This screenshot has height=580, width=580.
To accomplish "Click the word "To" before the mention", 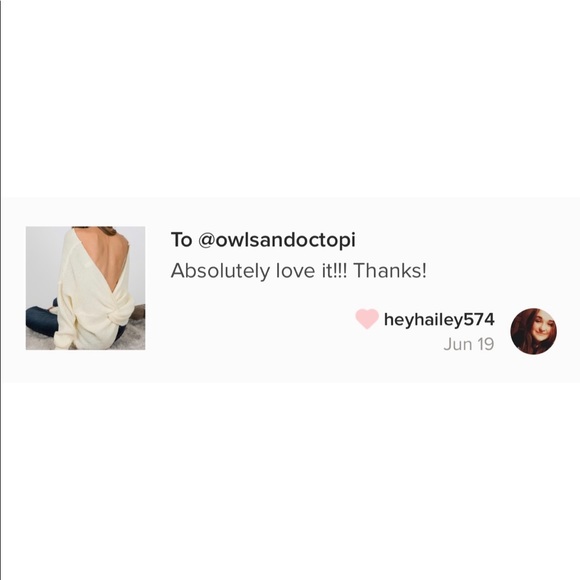I will coord(181,240).
